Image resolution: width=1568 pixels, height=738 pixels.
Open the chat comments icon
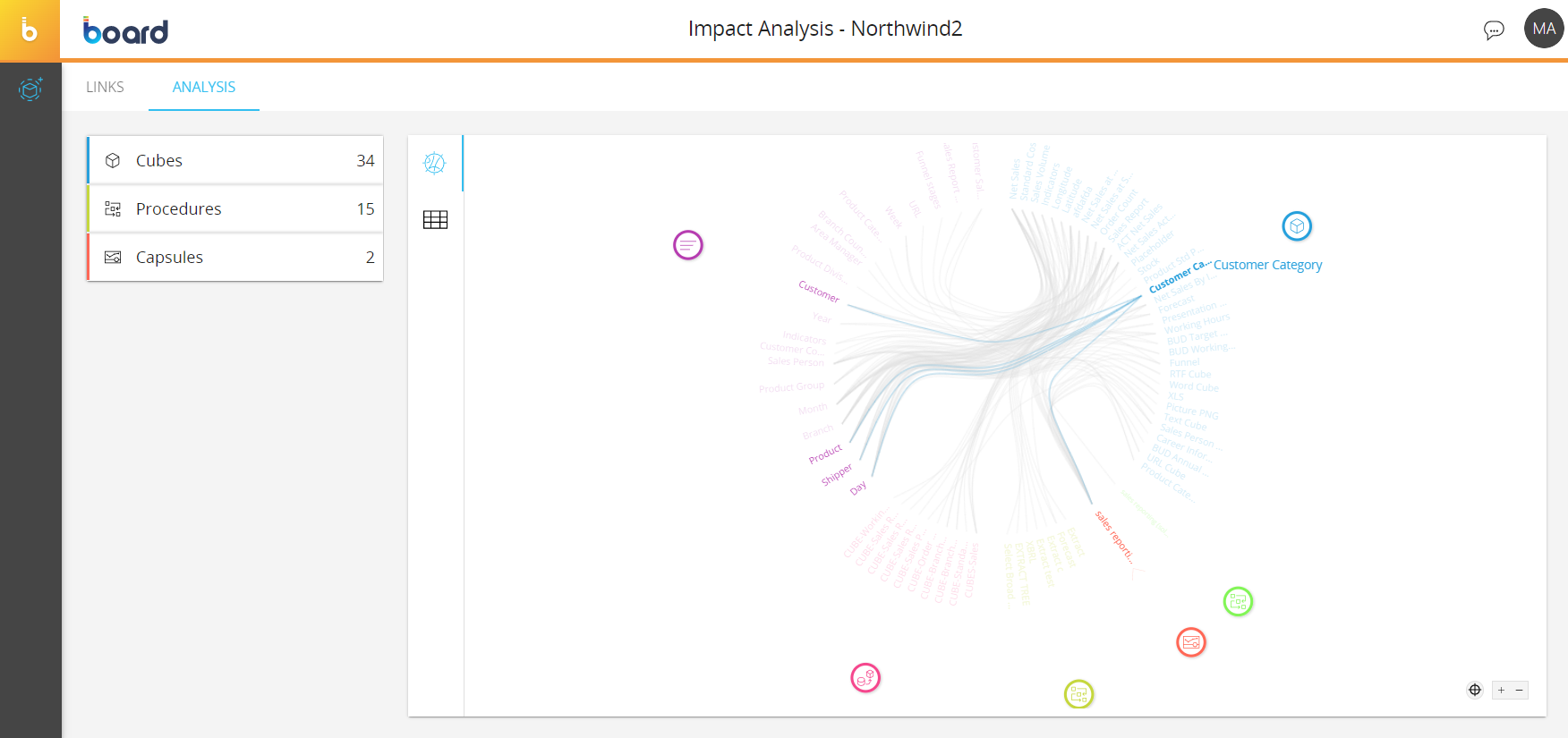(x=1494, y=30)
